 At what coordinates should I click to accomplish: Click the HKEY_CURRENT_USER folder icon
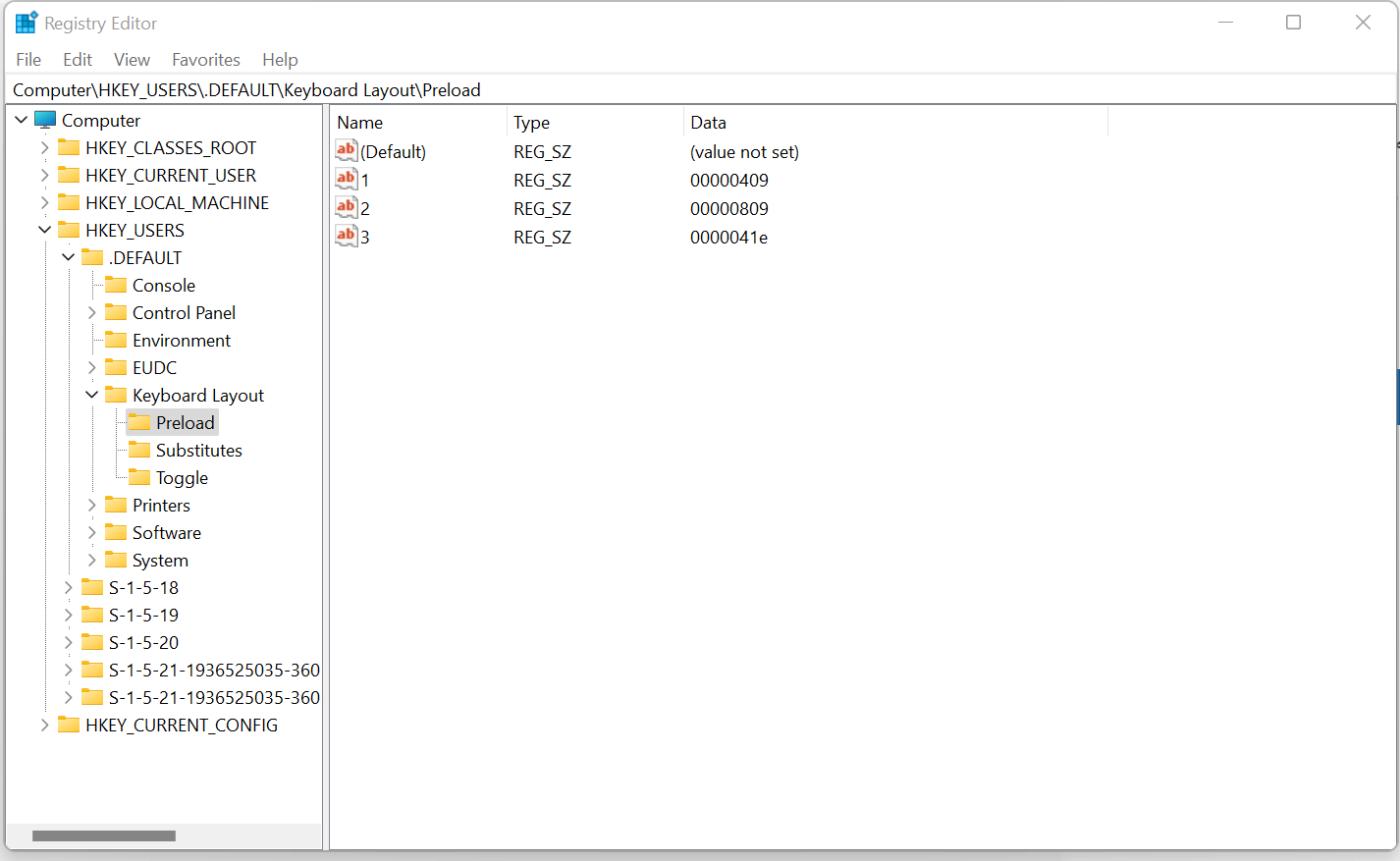[69, 175]
